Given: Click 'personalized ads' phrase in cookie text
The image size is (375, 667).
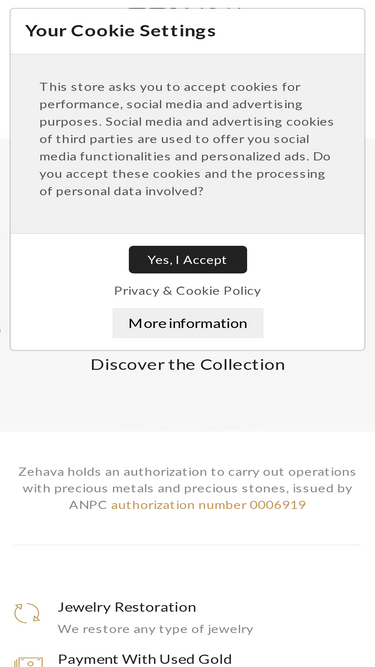Looking at the screenshot, I should pos(255,157).
